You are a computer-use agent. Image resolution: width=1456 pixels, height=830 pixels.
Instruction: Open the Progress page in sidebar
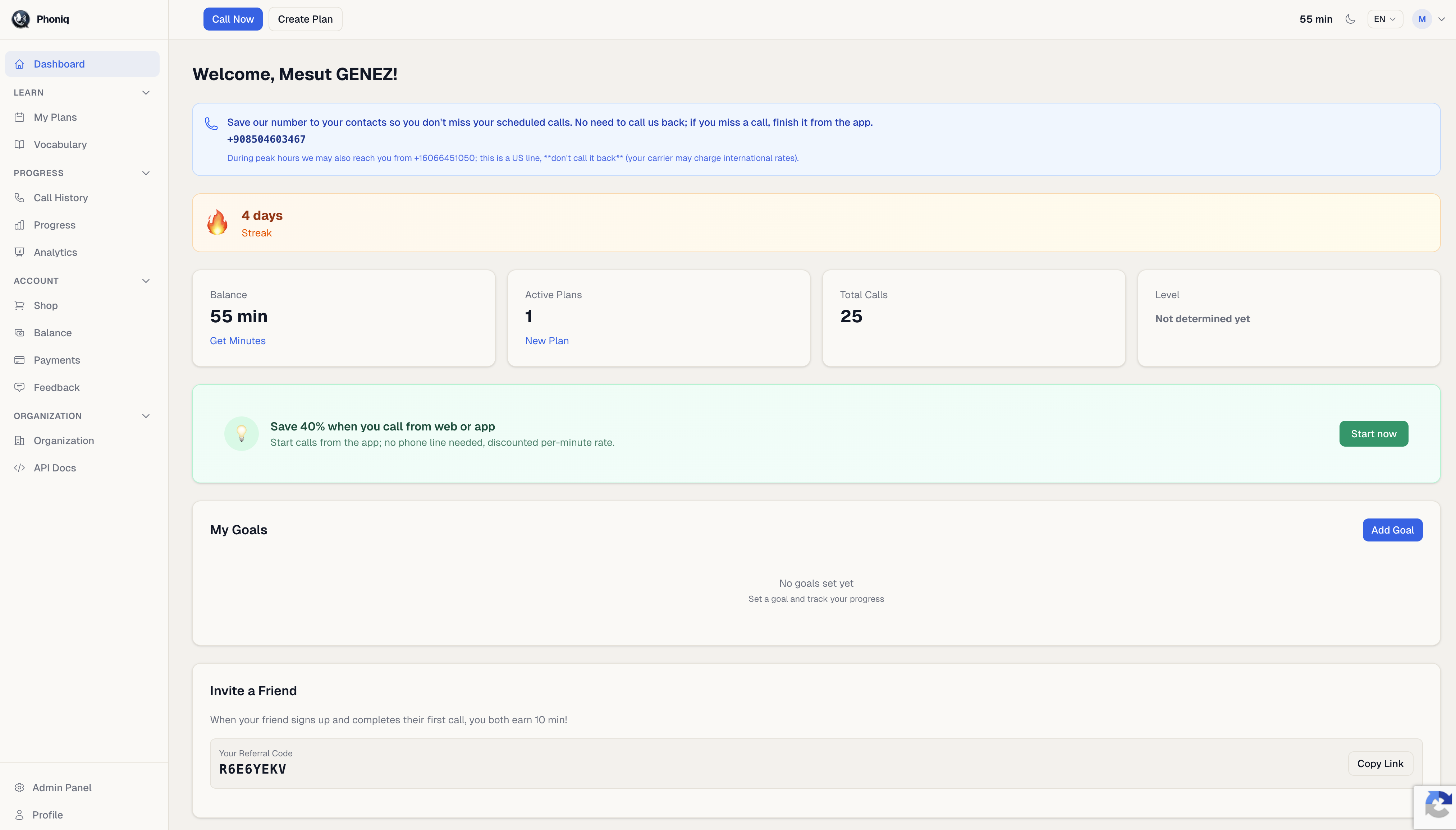(x=82, y=225)
